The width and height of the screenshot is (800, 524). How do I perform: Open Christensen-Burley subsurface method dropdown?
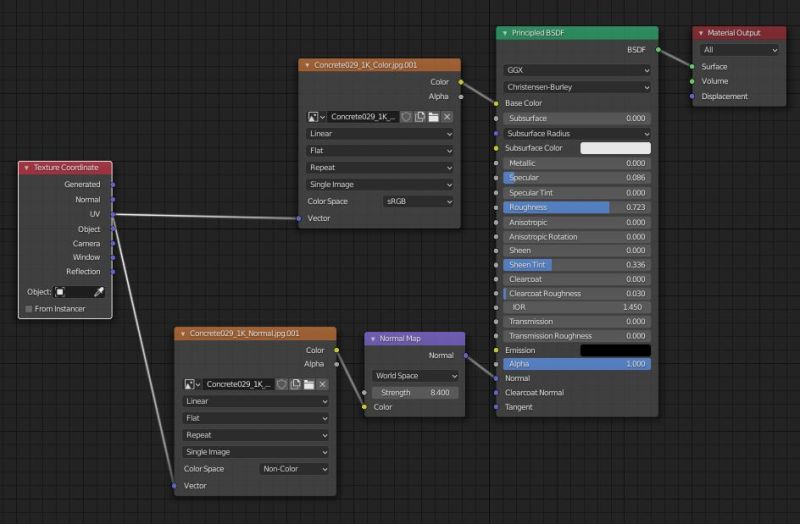pos(577,87)
